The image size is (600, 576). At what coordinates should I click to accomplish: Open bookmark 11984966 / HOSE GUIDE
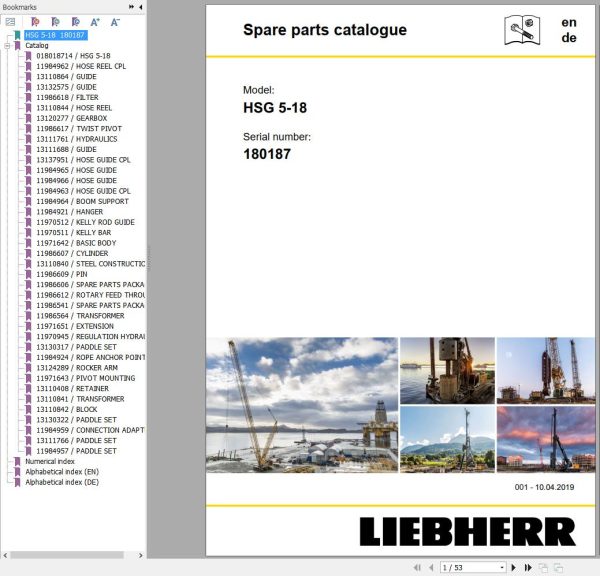click(77, 181)
